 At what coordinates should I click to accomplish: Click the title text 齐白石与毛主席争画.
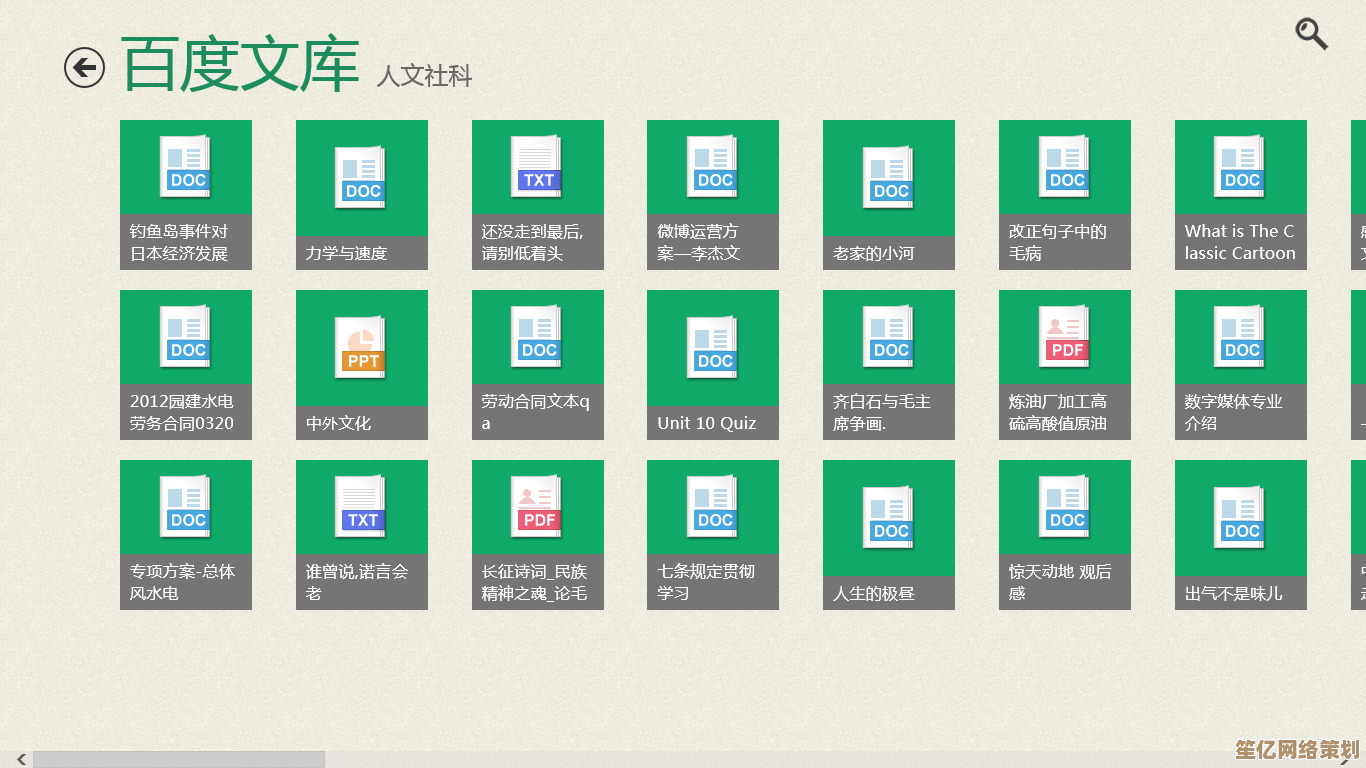(x=882, y=412)
